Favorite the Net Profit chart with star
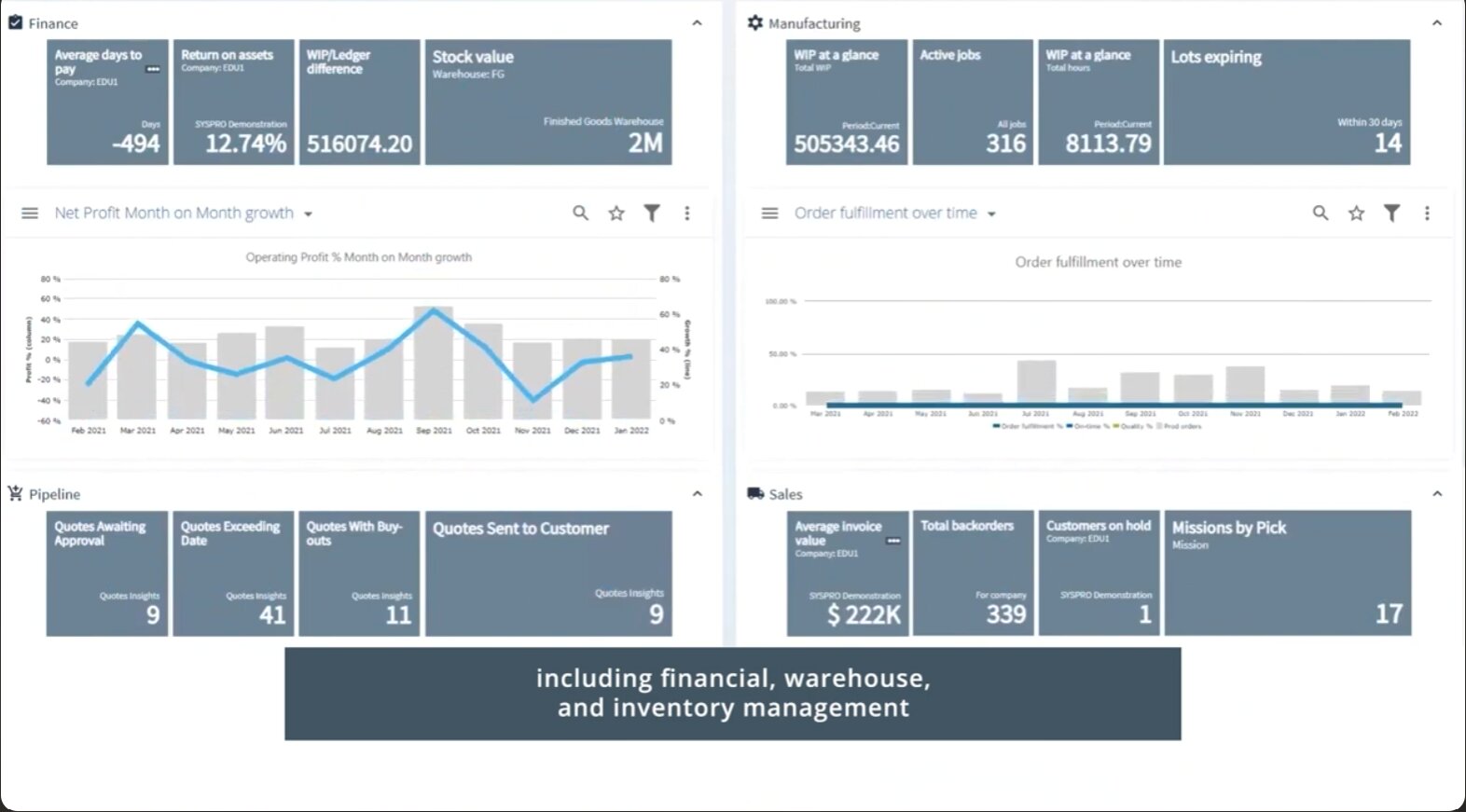1466x812 pixels. [x=616, y=213]
